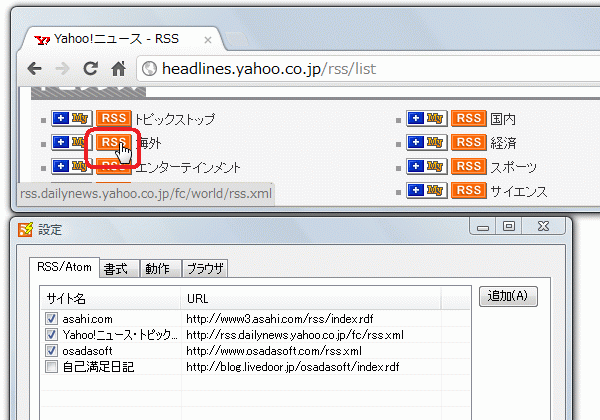Image resolution: width=600 pixels, height=420 pixels.
Task: Uncheck the asahi.com feed checkbox
Action: [51, 319]
